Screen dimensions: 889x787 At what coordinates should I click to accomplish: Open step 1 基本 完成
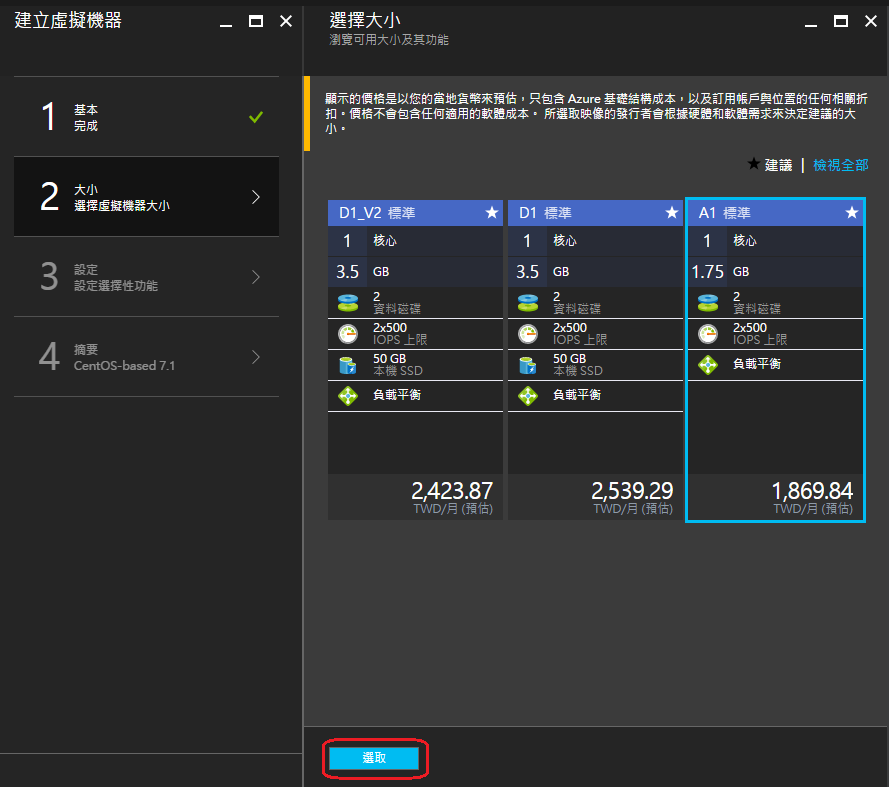[146, 117]
